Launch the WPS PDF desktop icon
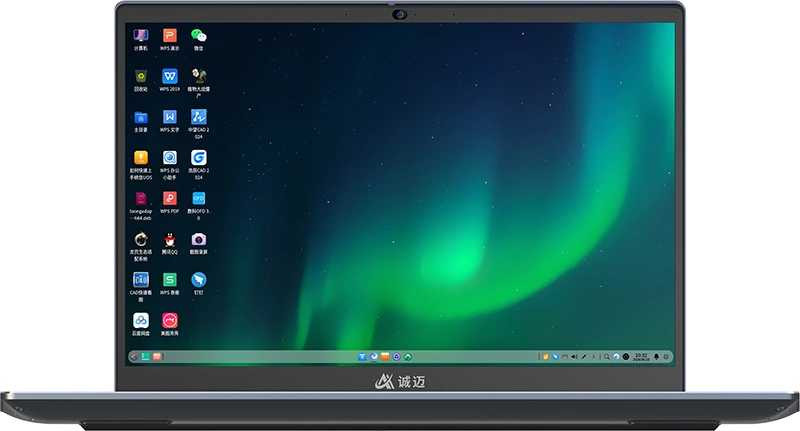The height and width of the screenshot is (431, 800). tap(170, 199)
